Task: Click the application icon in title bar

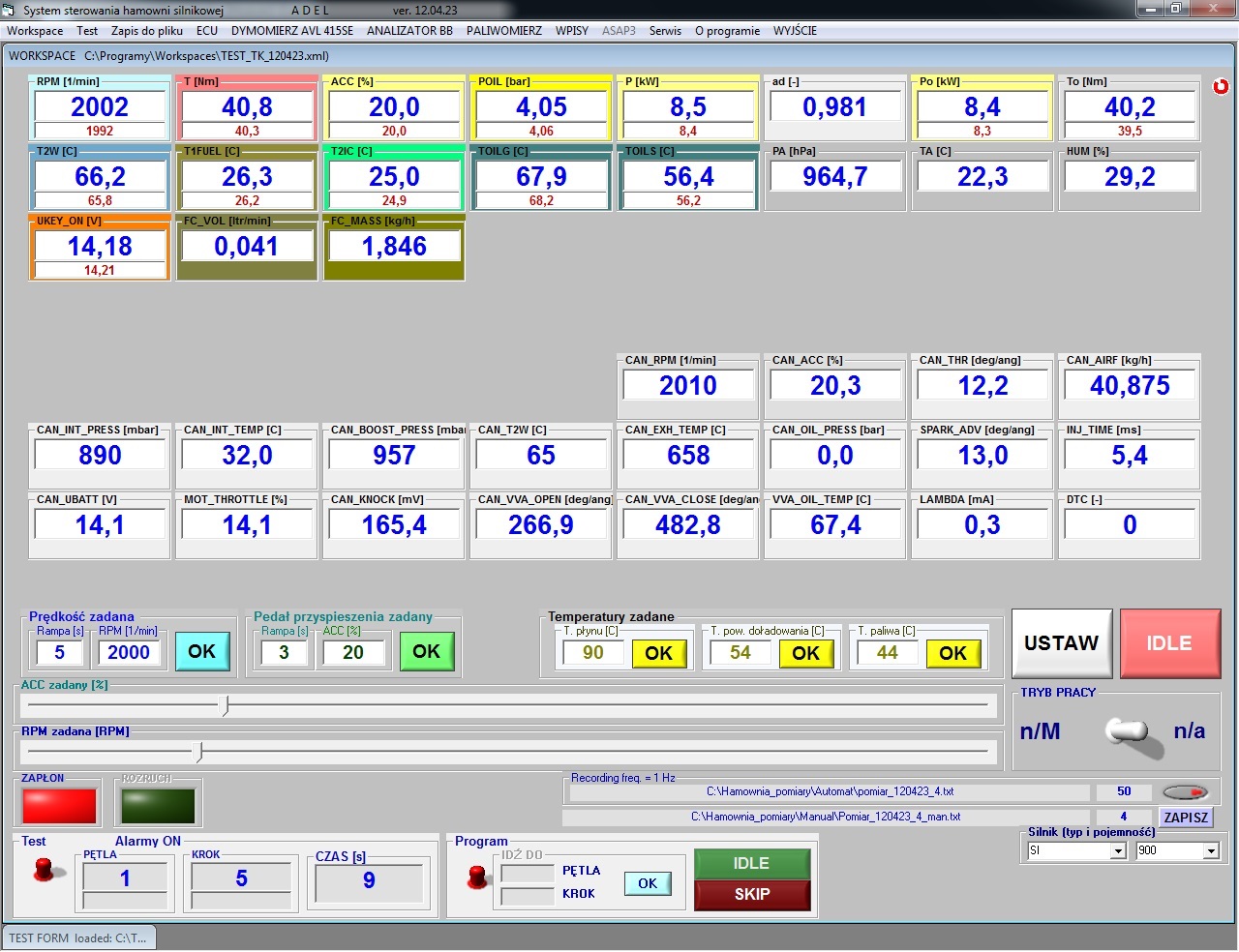Action: click(x=11, y=10)
